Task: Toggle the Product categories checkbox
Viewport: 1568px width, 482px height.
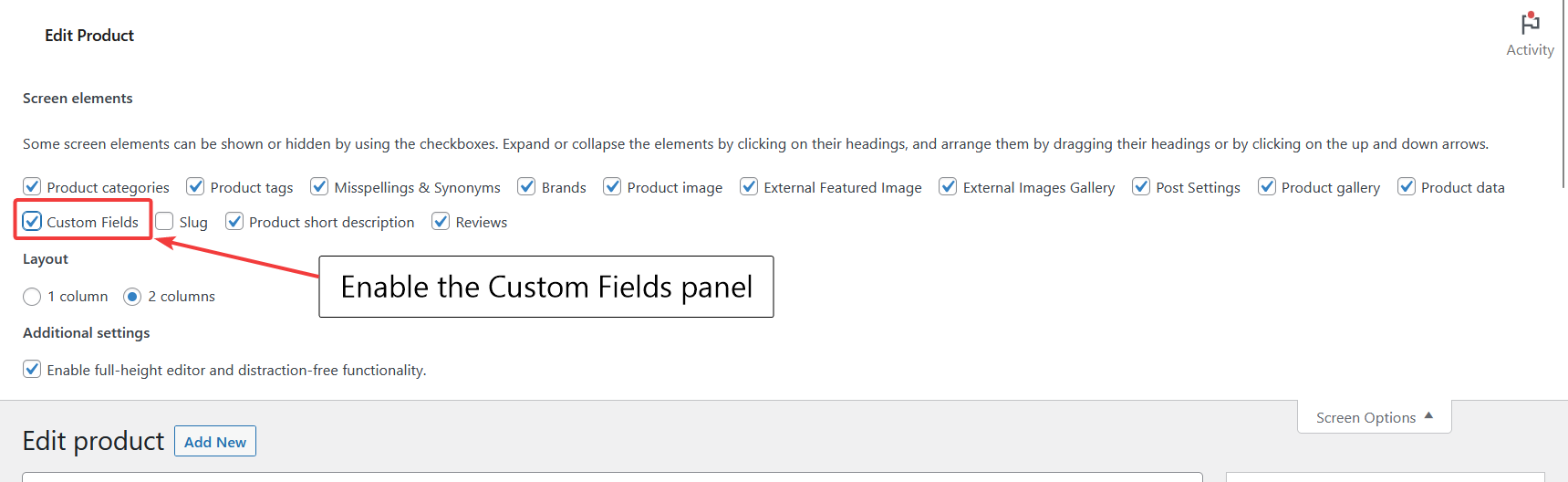Action: (32, 186)
